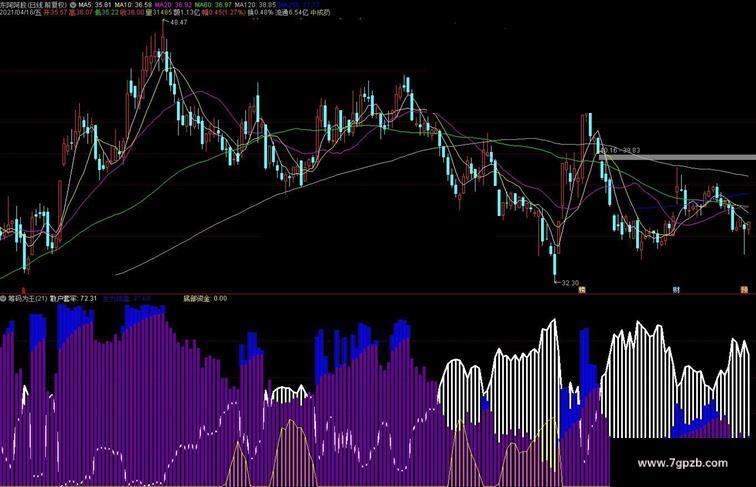The width and height of the screenshot is (756, 487).
Task: Click the turnover rate 0.48% in the info line
Action: click(264, 13)
